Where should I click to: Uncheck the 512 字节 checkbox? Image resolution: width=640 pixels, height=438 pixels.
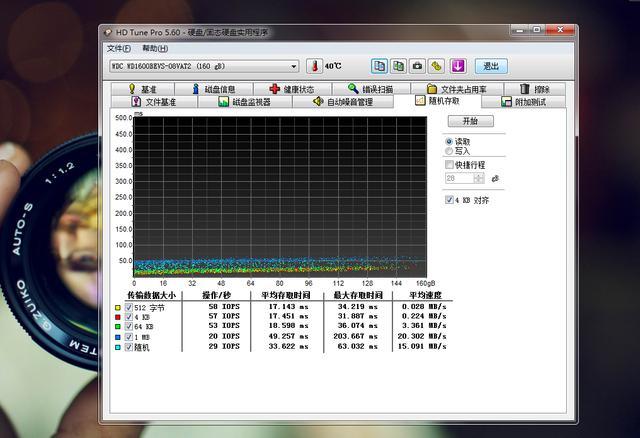[129, 307]
